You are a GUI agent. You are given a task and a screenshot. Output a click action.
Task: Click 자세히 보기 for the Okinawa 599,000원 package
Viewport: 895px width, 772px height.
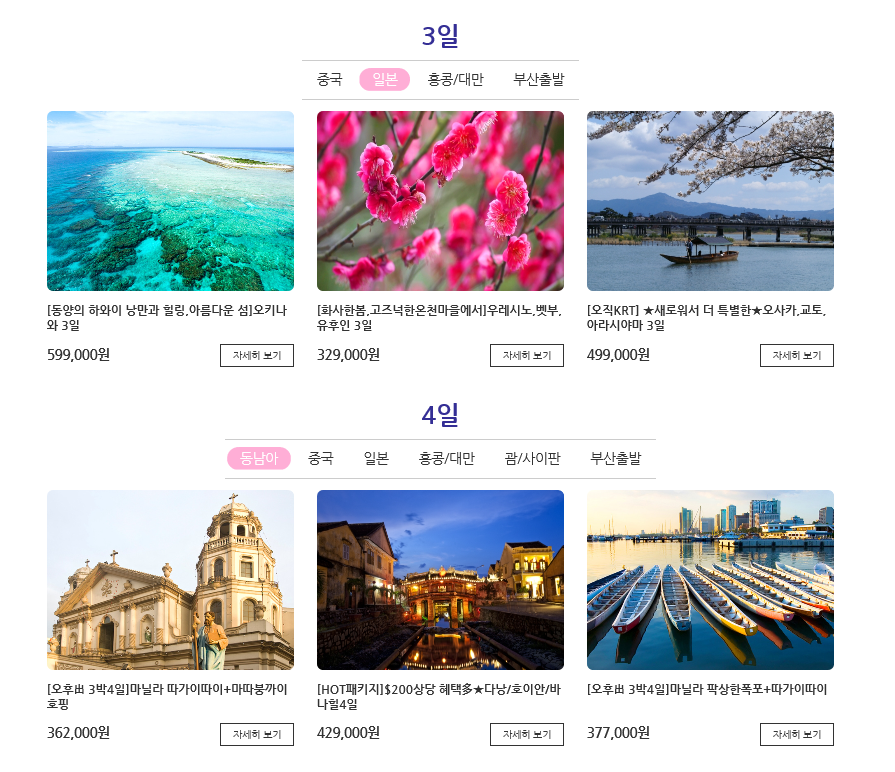tap(257, 355)
